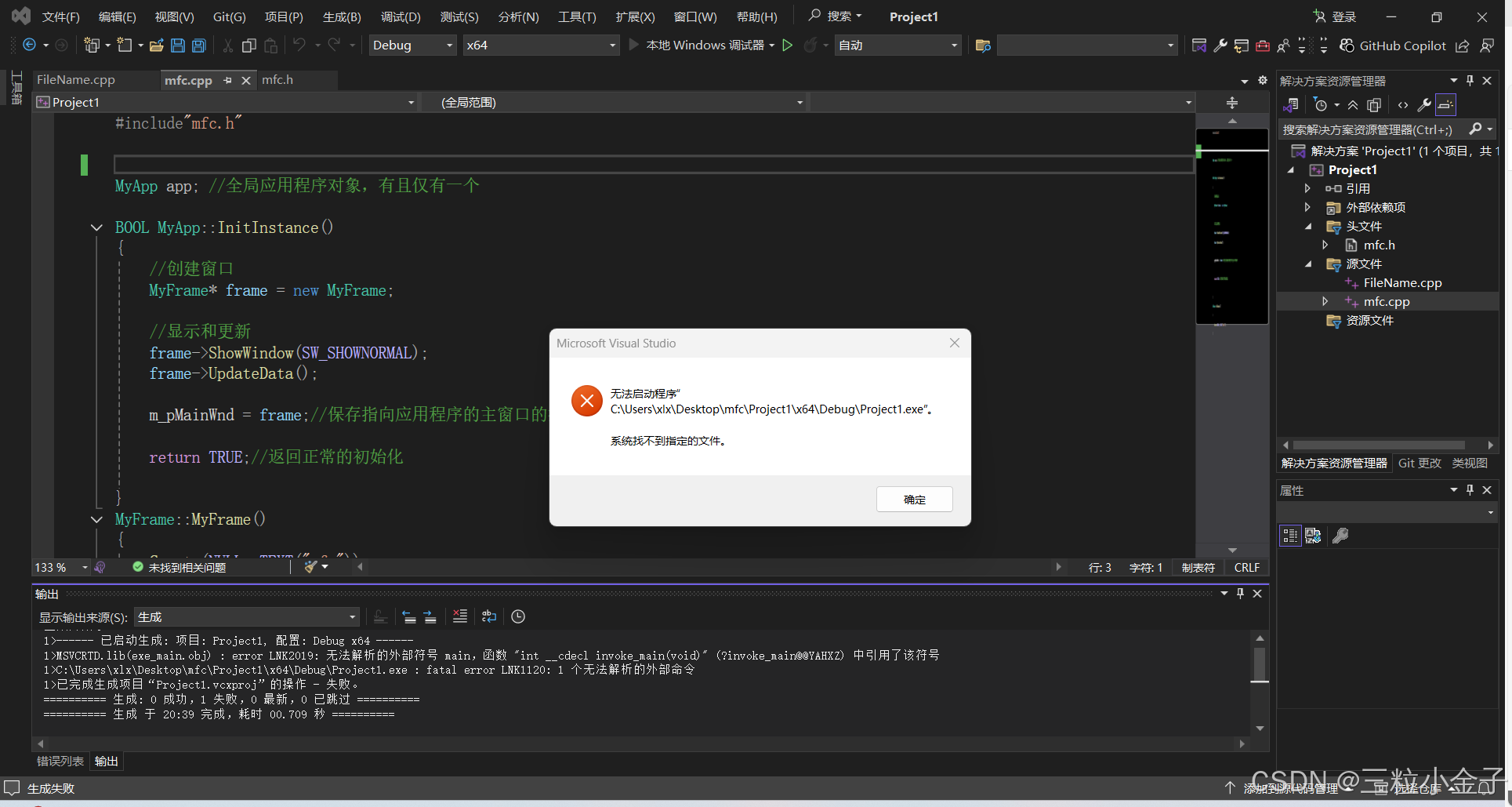Click the Solution Explorer horizontal scrollbar
The height and width of the screenshot is (807, 1512).
click(1380, 445)
